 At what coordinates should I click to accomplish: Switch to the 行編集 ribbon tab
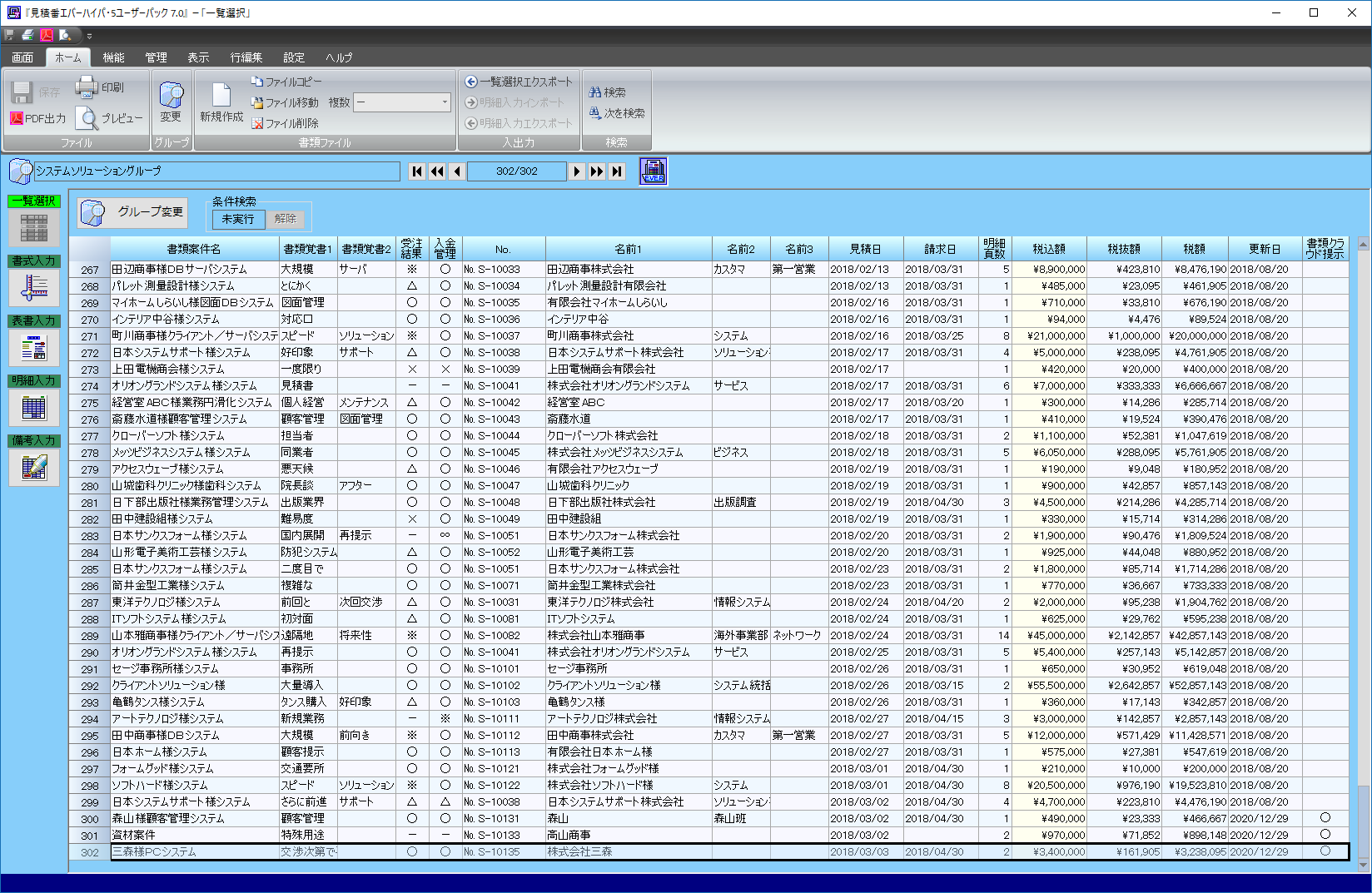(246, 57)
